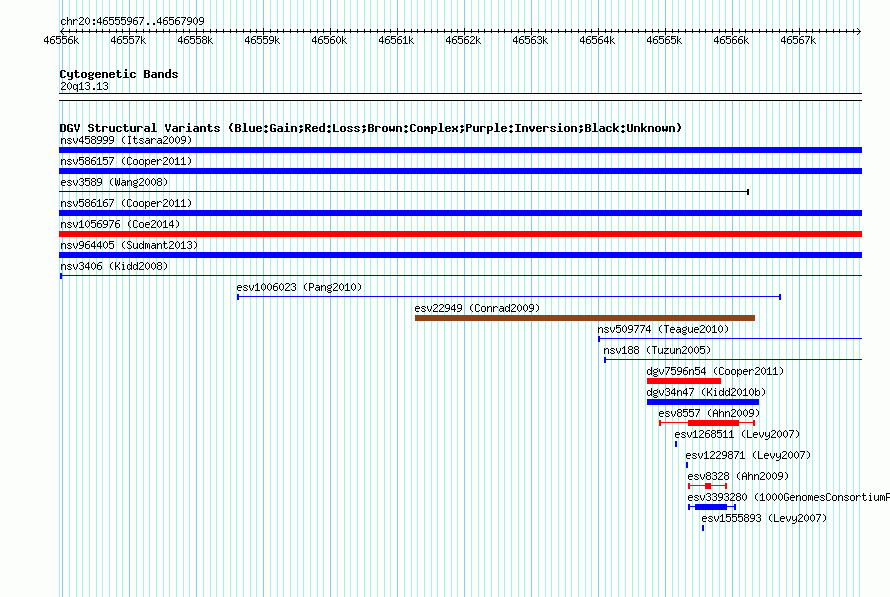Click the brown esv22949 (Conrad2009) complex bar
Screen dimensions: 890x597
click(x=585, y=318)
